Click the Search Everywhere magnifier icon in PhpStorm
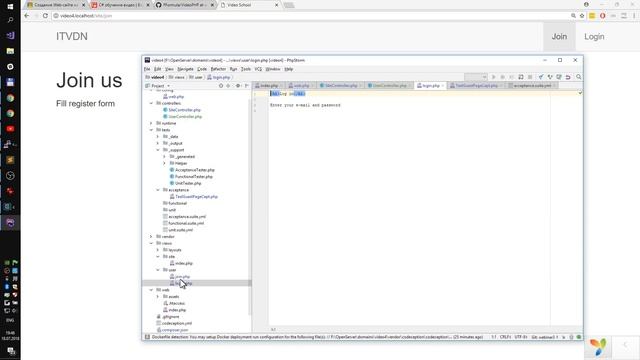 point(578,77)
